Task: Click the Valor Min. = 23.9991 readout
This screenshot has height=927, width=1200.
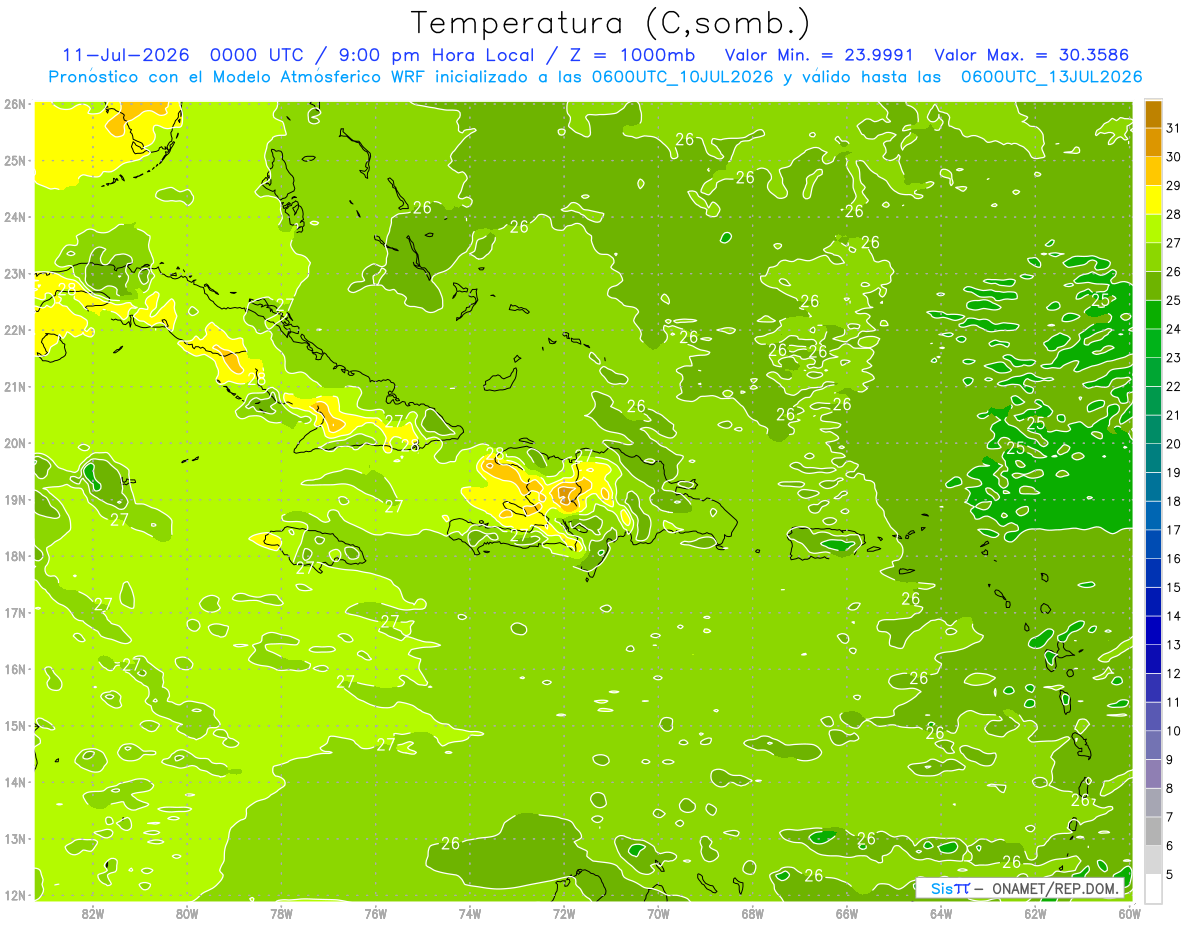Action: click(820, 55)
